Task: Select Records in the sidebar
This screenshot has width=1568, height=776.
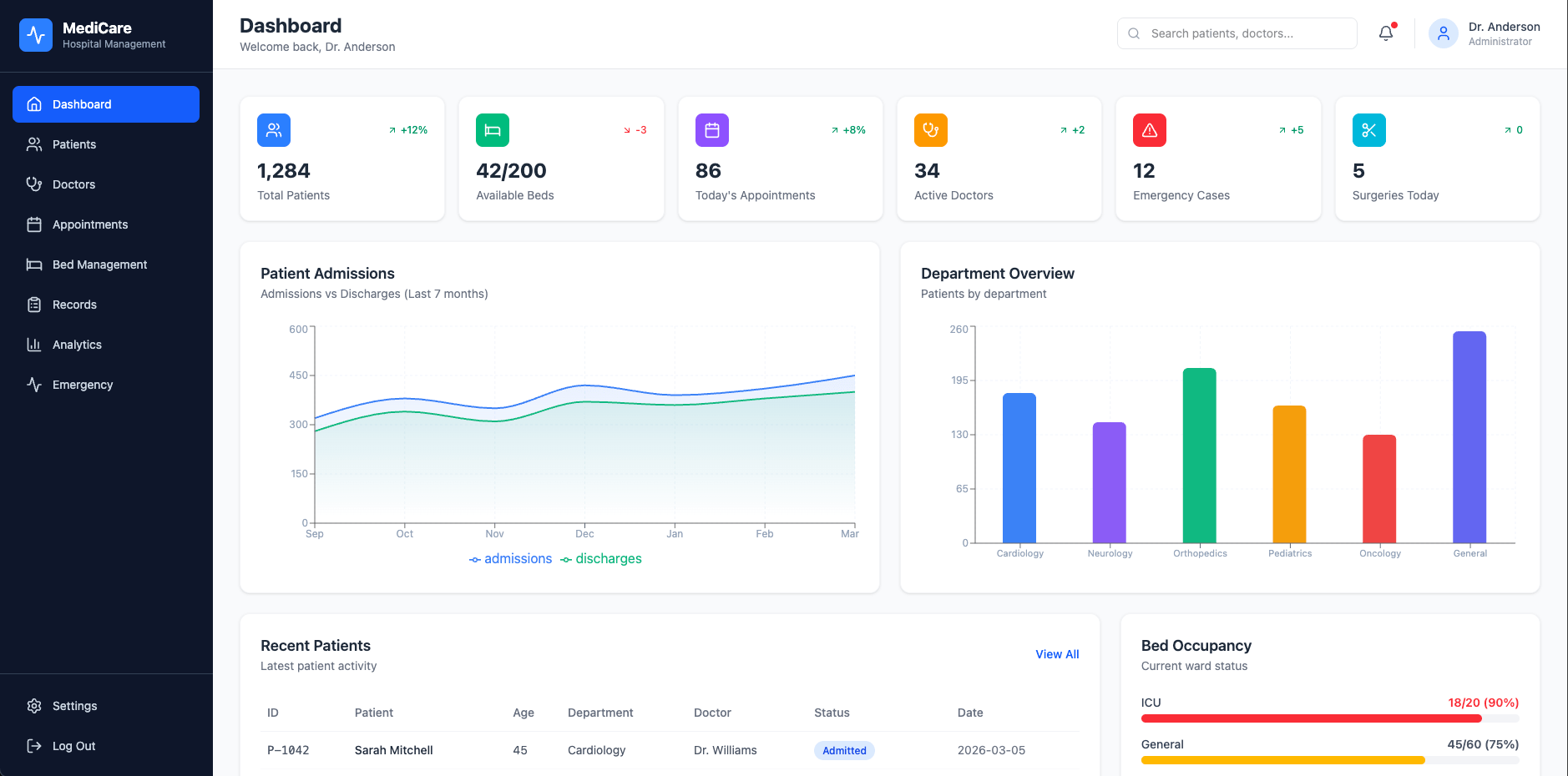Action: (x=106, y=305)
